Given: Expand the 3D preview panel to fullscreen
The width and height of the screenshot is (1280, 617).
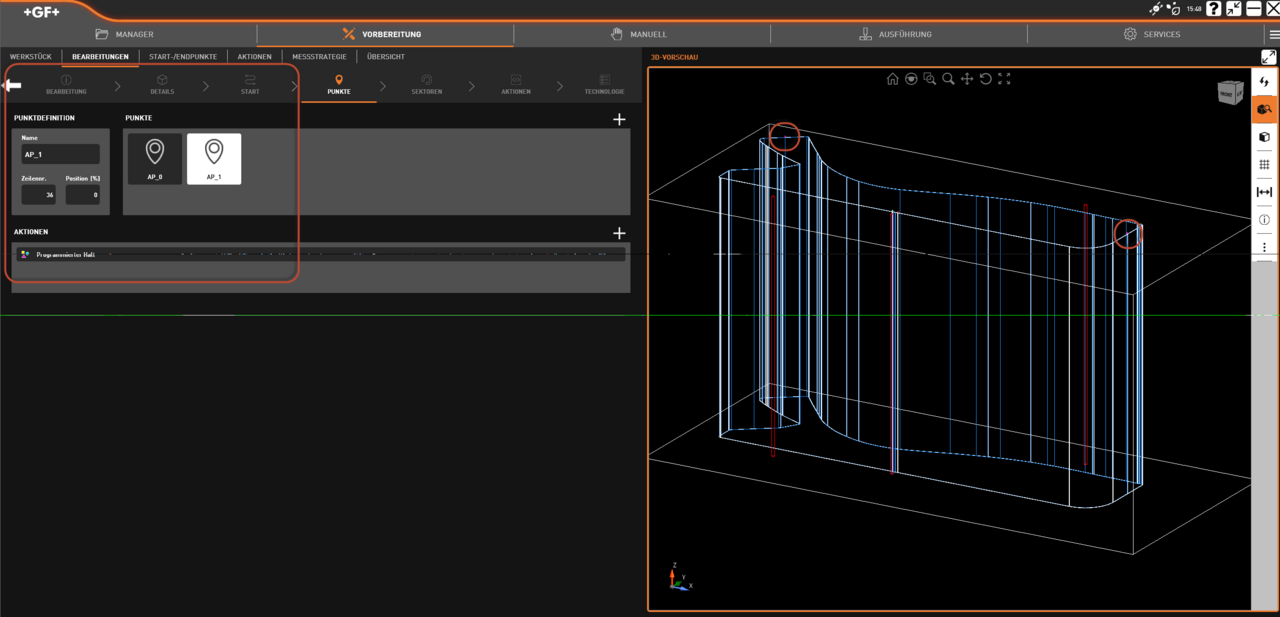Looking at the screenshot, I should [1268, 57].
